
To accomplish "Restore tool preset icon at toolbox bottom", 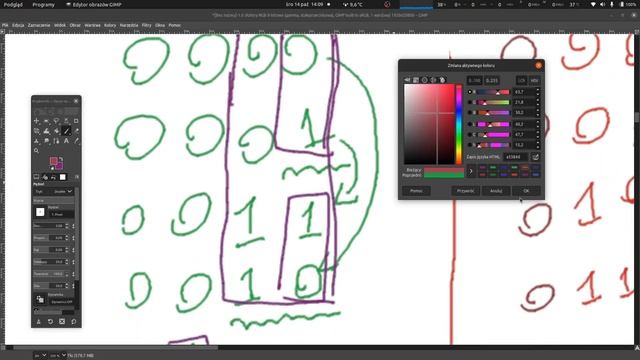I will 50,322.
